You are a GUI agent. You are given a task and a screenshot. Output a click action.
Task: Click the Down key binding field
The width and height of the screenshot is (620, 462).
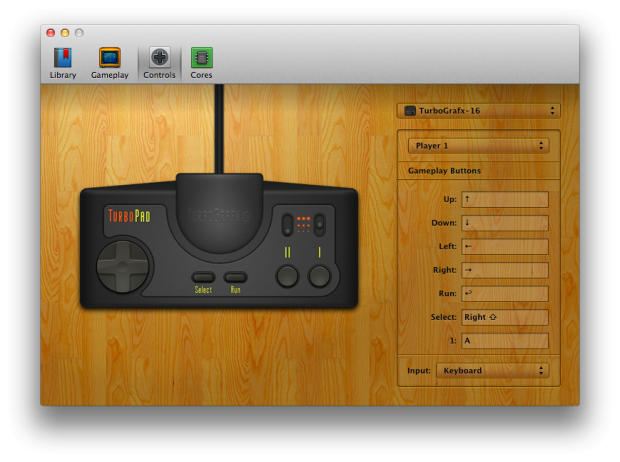click(x=505, y=223)
